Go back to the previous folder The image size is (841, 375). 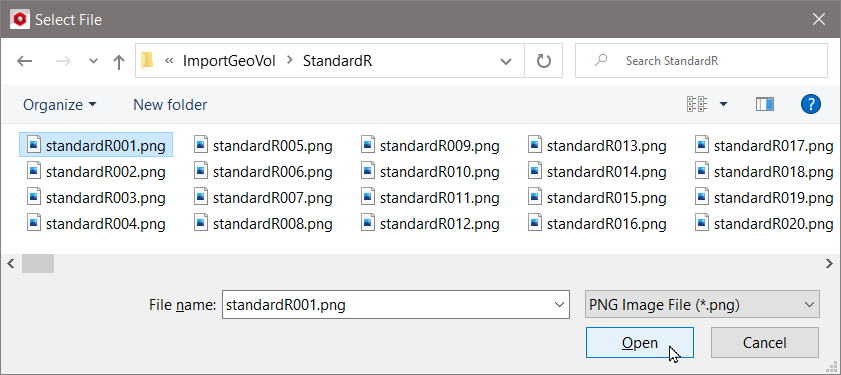point(25,61)
